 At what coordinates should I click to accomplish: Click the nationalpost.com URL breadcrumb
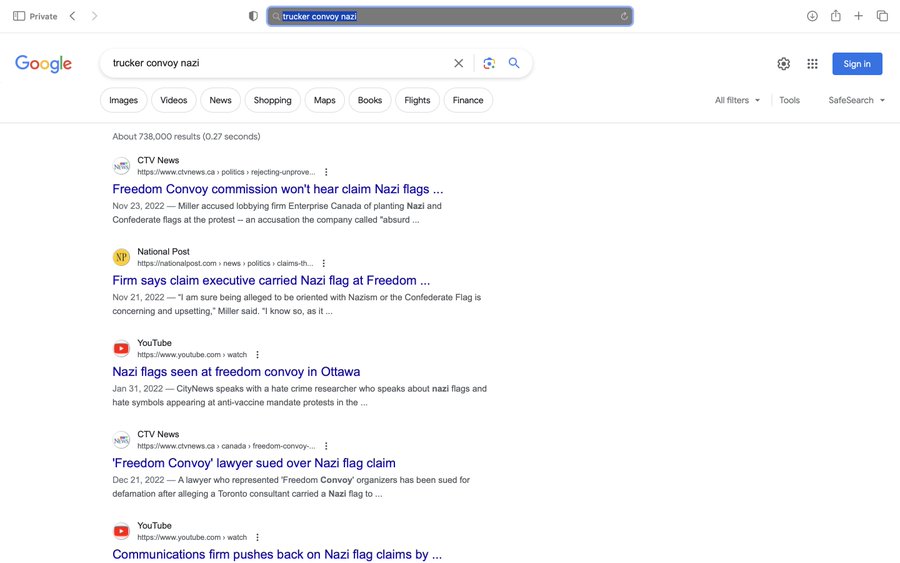(225, 263)
